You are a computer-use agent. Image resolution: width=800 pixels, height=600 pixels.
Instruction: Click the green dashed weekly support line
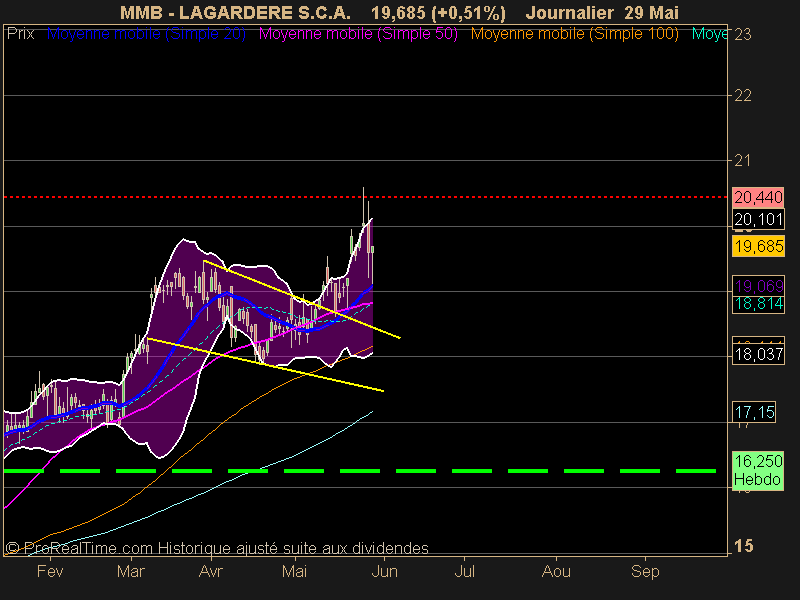360,471
